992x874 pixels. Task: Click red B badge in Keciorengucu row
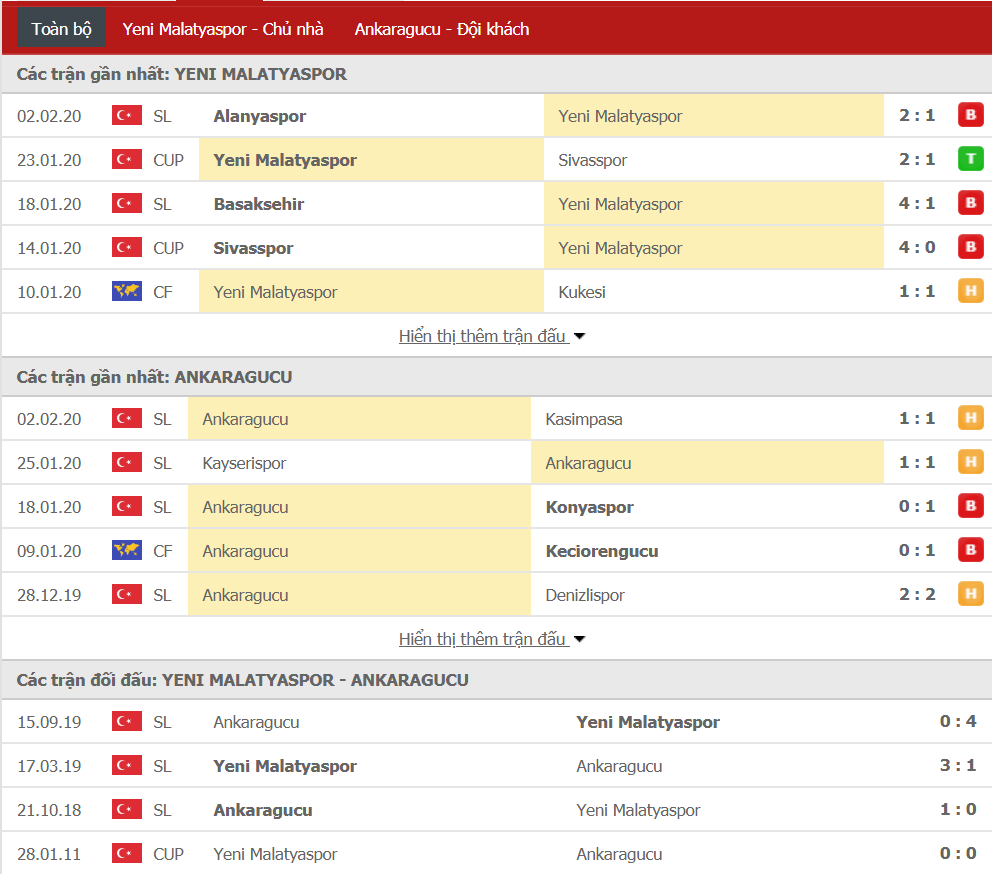(x=970, y=550)
